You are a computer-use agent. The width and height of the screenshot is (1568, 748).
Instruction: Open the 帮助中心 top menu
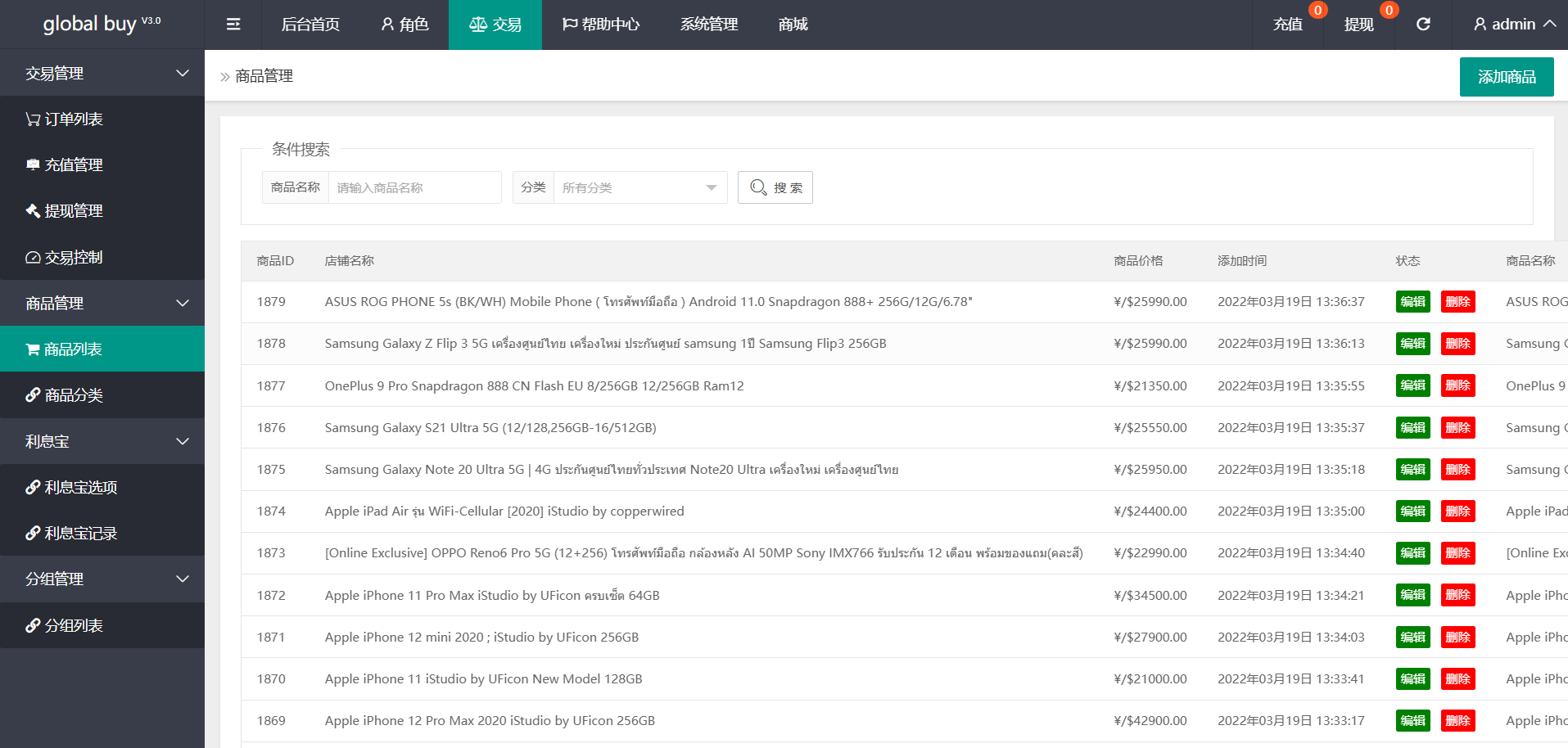(x=601, y=25)
